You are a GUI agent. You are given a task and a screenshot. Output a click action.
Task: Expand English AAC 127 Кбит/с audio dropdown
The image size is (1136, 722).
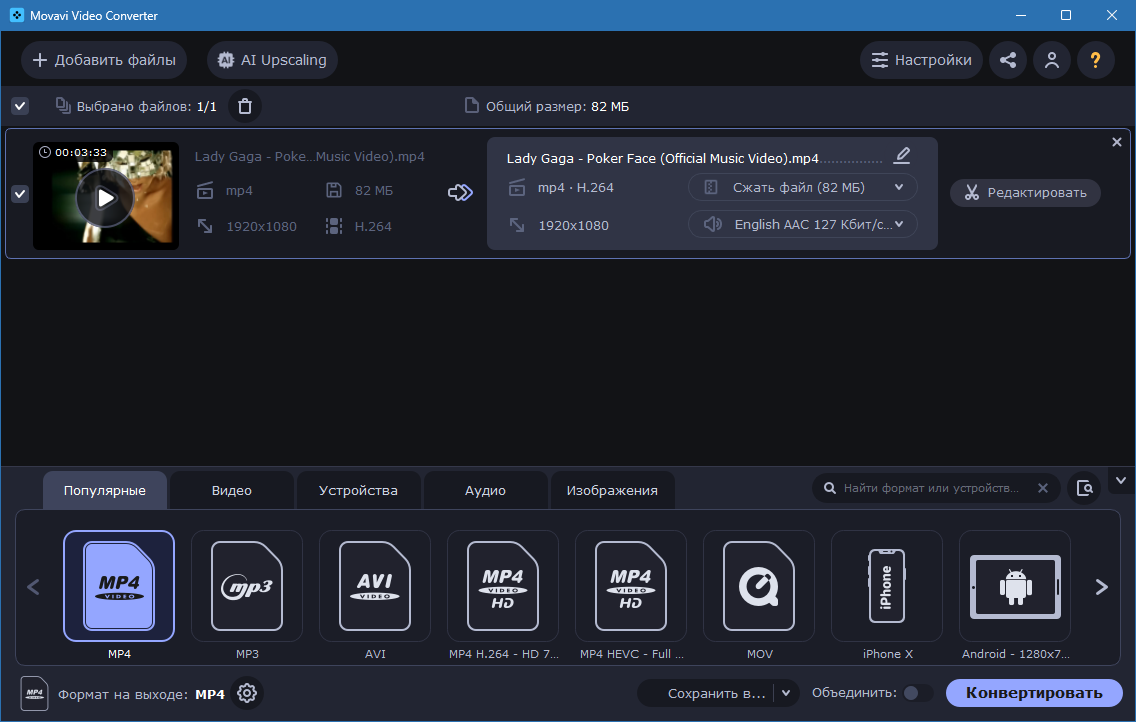(802, 224)
